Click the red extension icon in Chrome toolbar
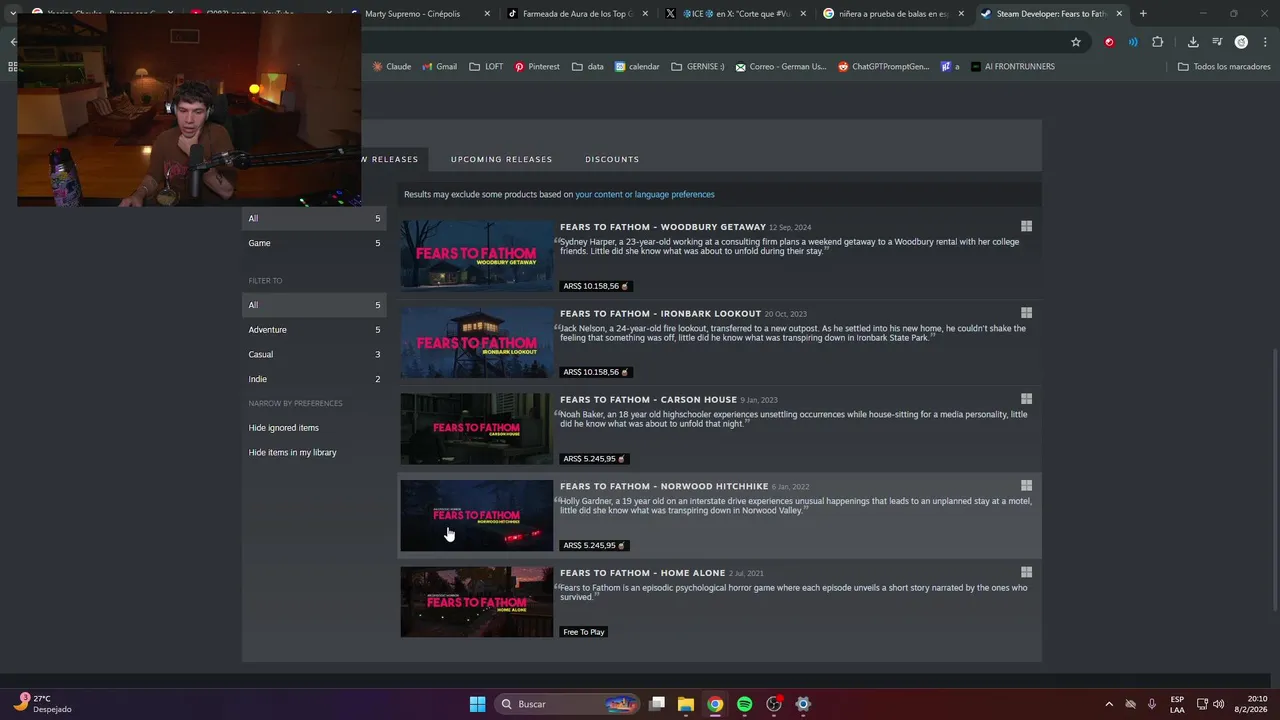The image size is (1280, 720). [x=1109, y=42]
